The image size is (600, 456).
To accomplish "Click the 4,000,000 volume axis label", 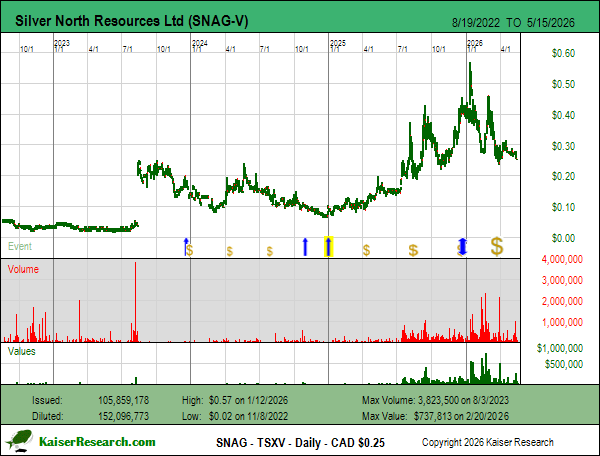I will click(x=562, y=259).
